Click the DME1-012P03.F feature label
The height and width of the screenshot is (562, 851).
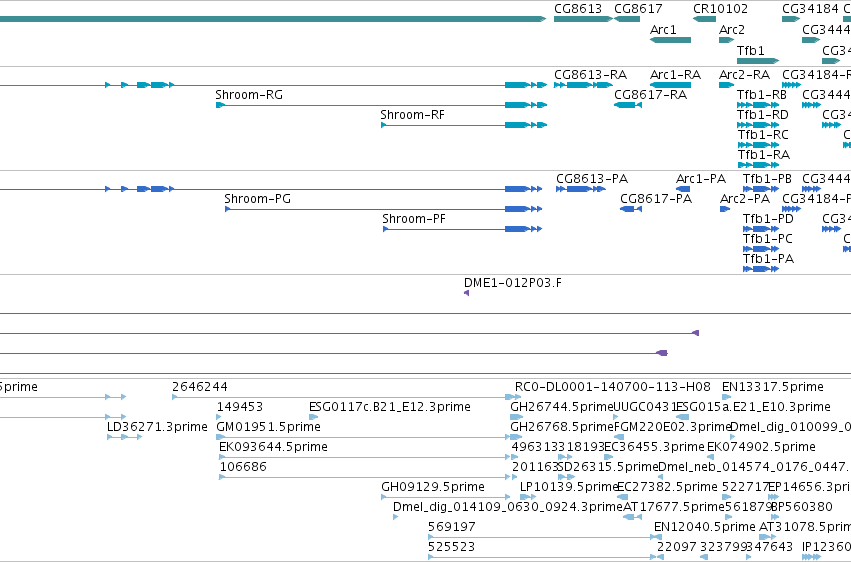click(513, 283)
